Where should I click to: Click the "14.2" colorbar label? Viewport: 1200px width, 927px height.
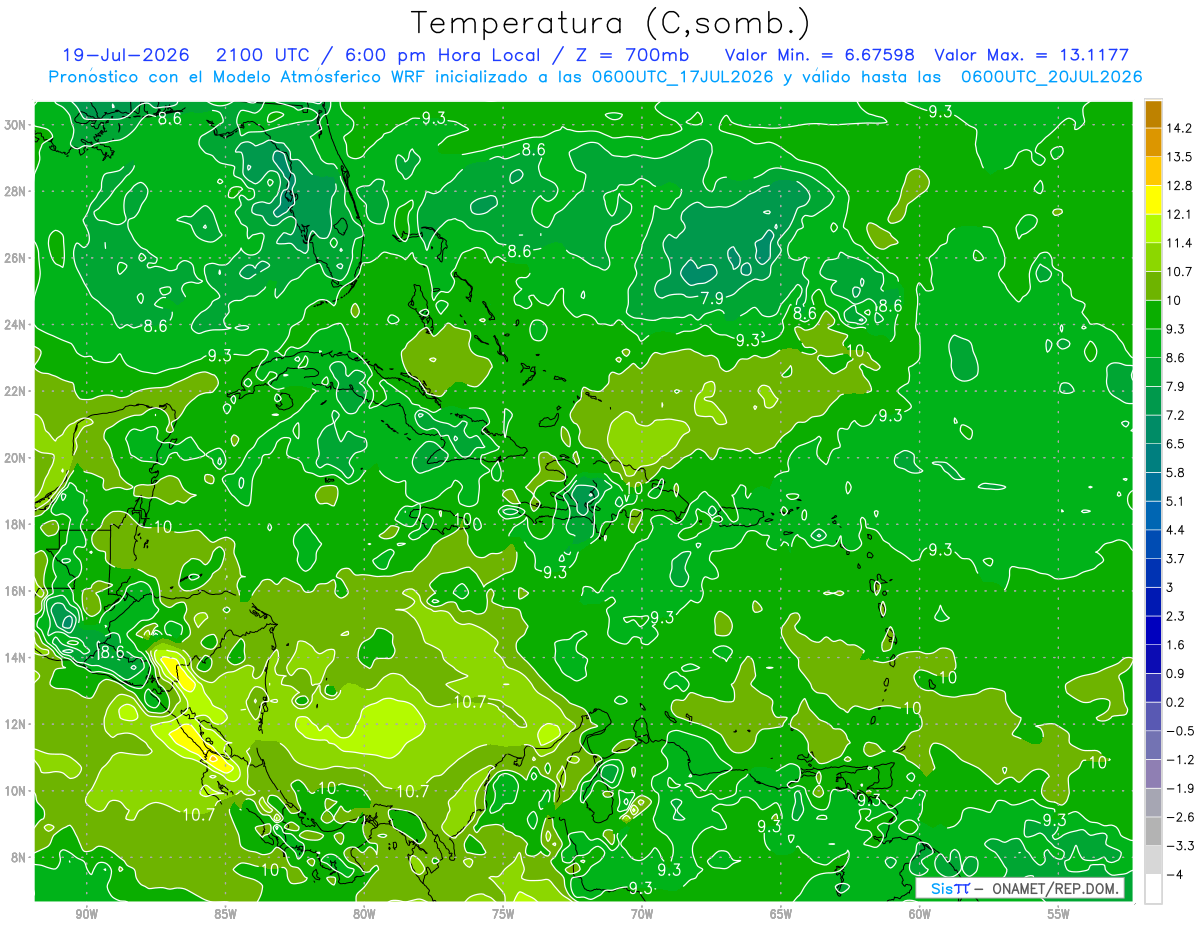click(x=1179, y=128)
